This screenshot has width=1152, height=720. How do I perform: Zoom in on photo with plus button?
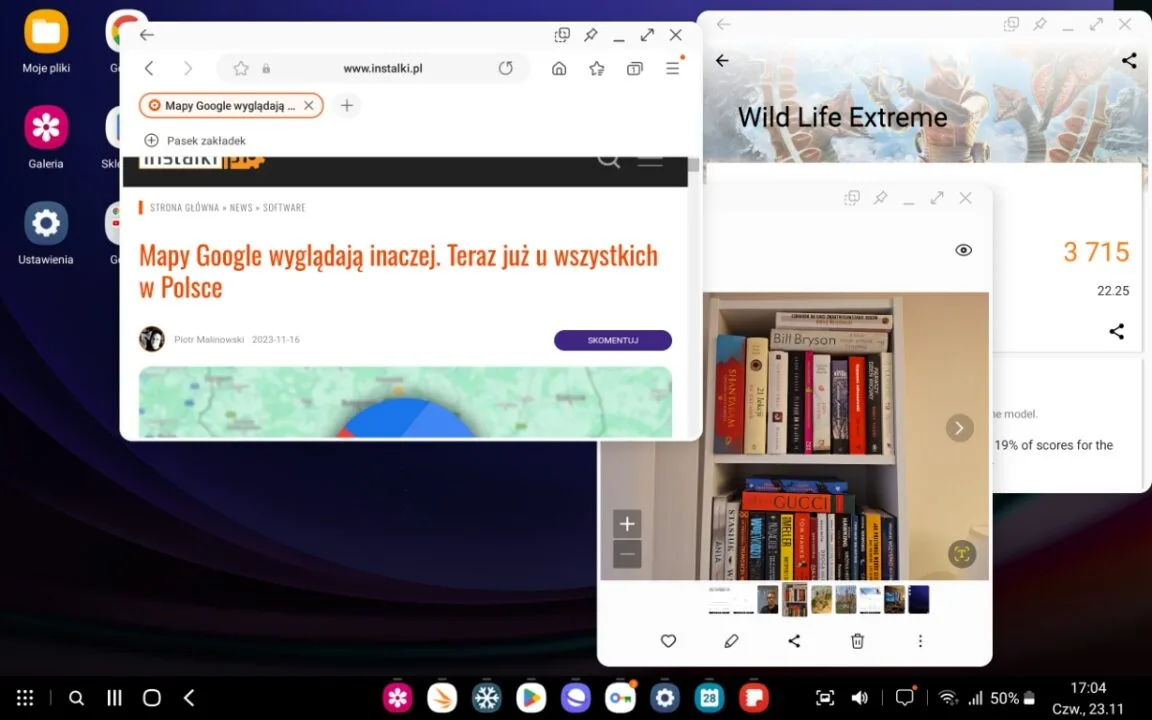pos(627,524)
